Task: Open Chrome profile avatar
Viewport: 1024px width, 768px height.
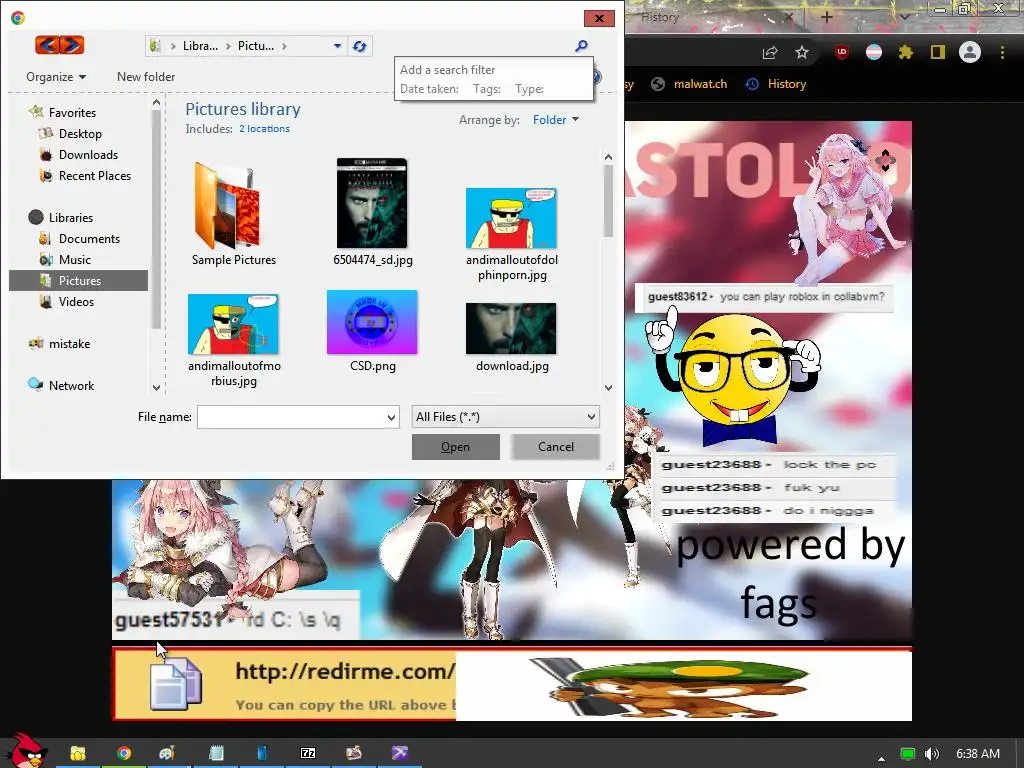Action: tap(970, 52)
